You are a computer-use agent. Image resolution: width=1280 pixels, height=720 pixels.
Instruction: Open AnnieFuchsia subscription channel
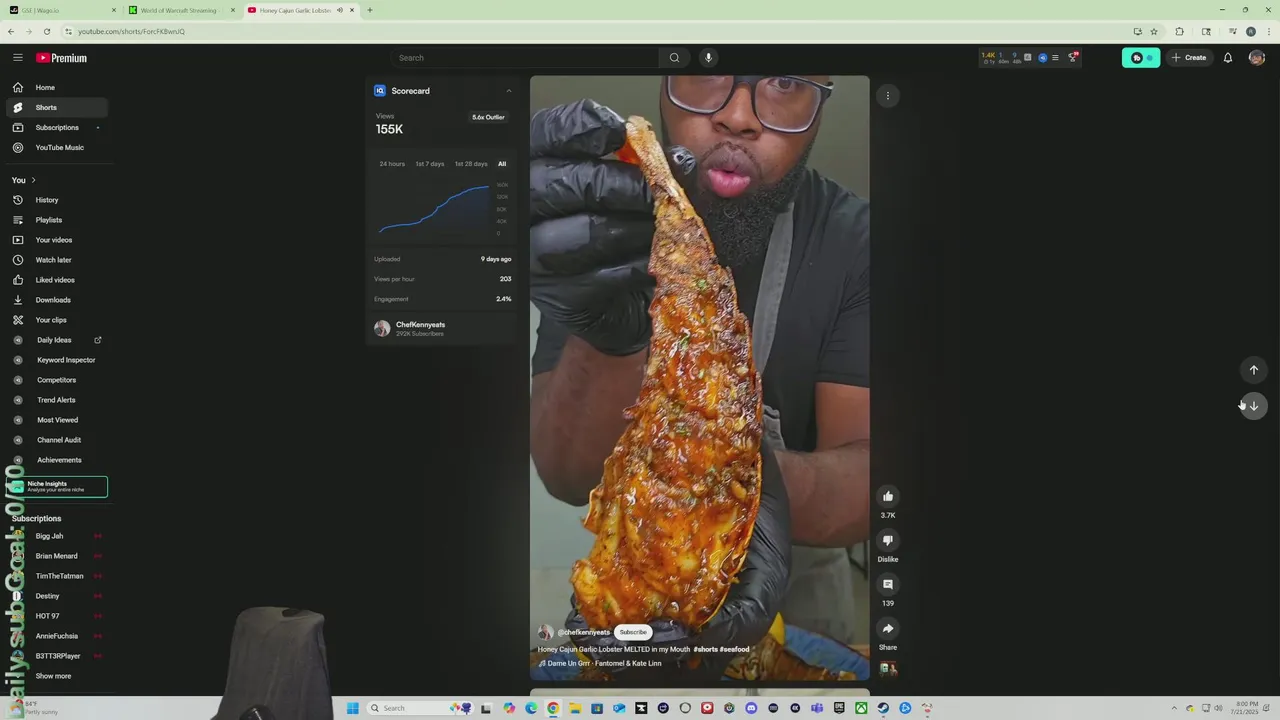[56, 636]
